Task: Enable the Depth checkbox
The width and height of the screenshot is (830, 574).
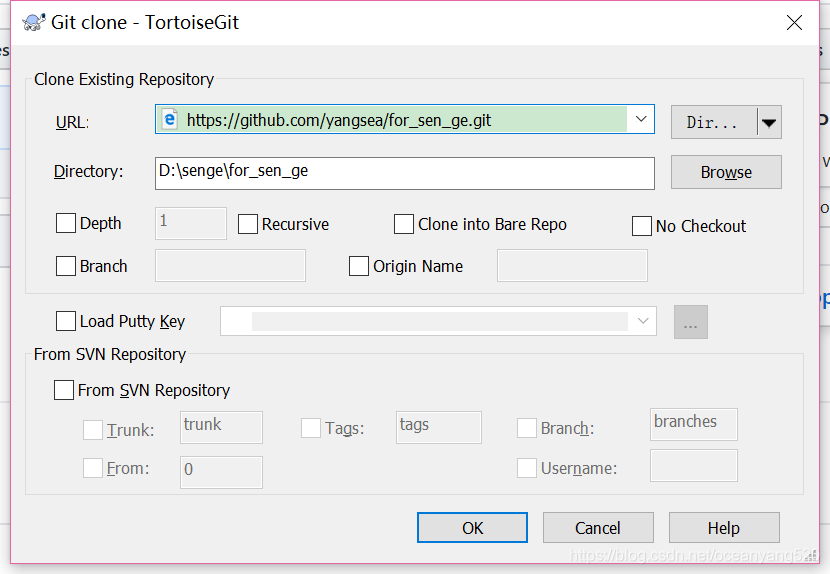Action: pos(66,223)
